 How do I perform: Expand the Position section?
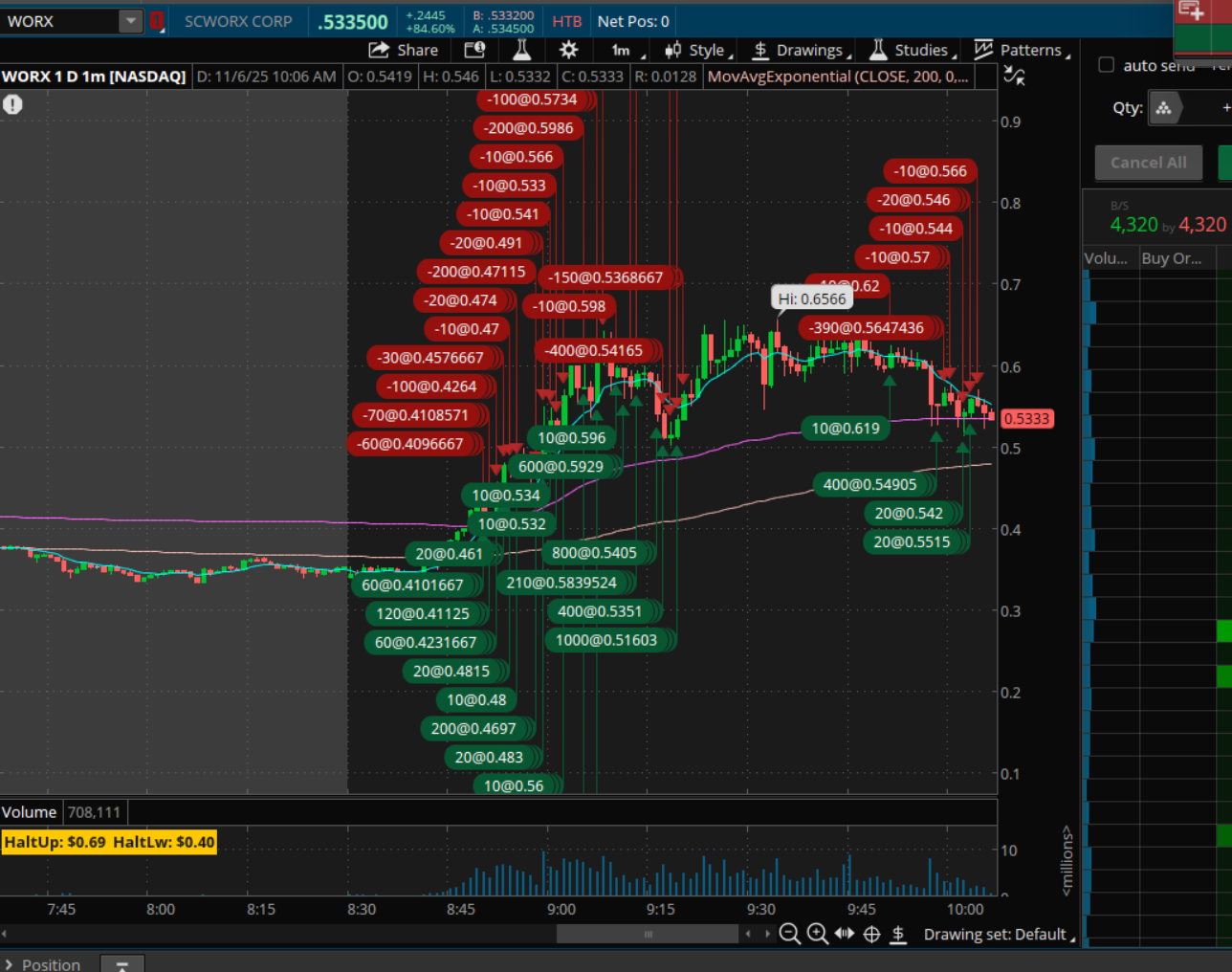(x=10, y=964)
